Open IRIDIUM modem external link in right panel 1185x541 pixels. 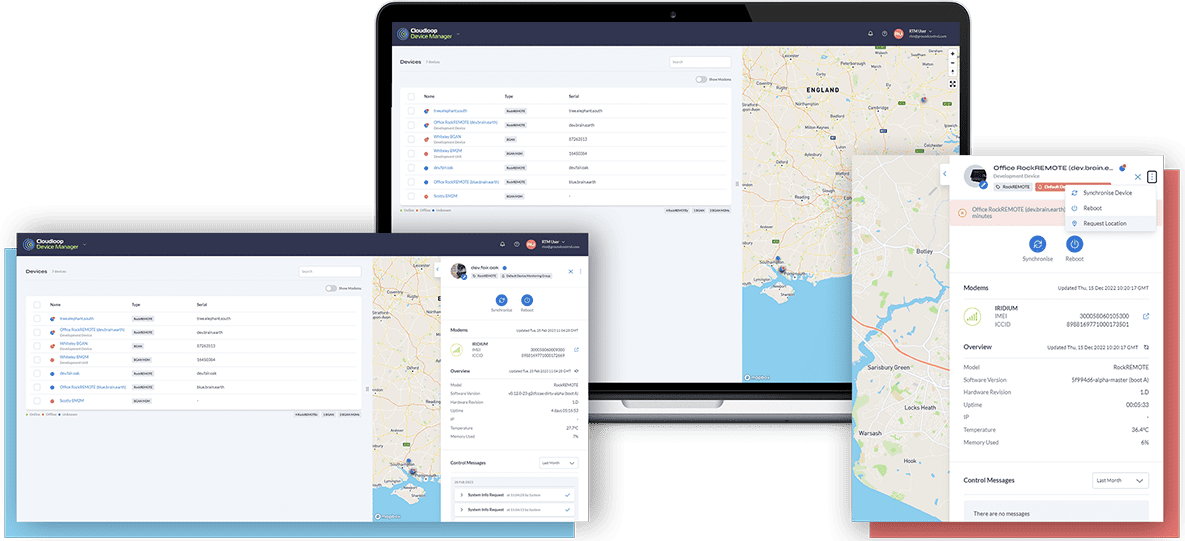pyautogui.click(x=1146, y=317)
